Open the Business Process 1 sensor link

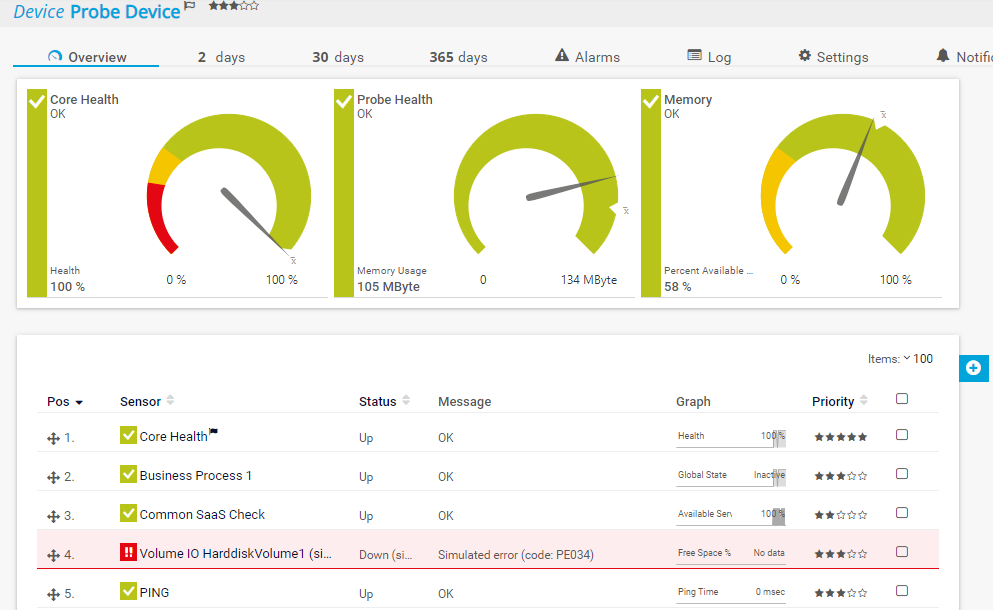coord(195,476)
